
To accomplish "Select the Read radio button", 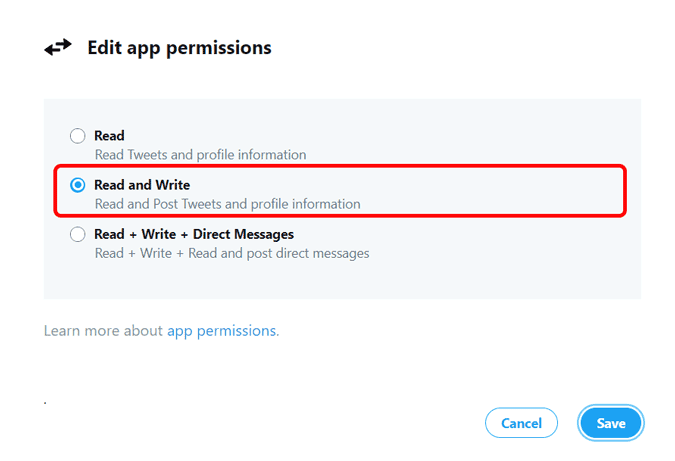I will point(77,136).
